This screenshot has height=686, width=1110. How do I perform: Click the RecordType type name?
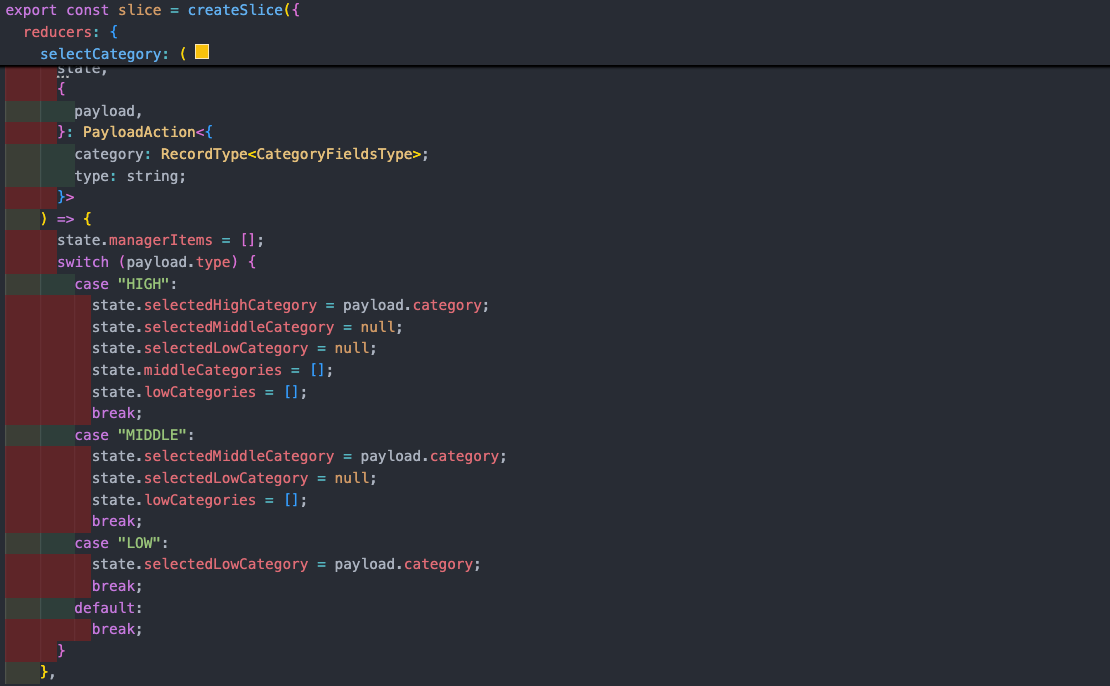click(204, 154)
